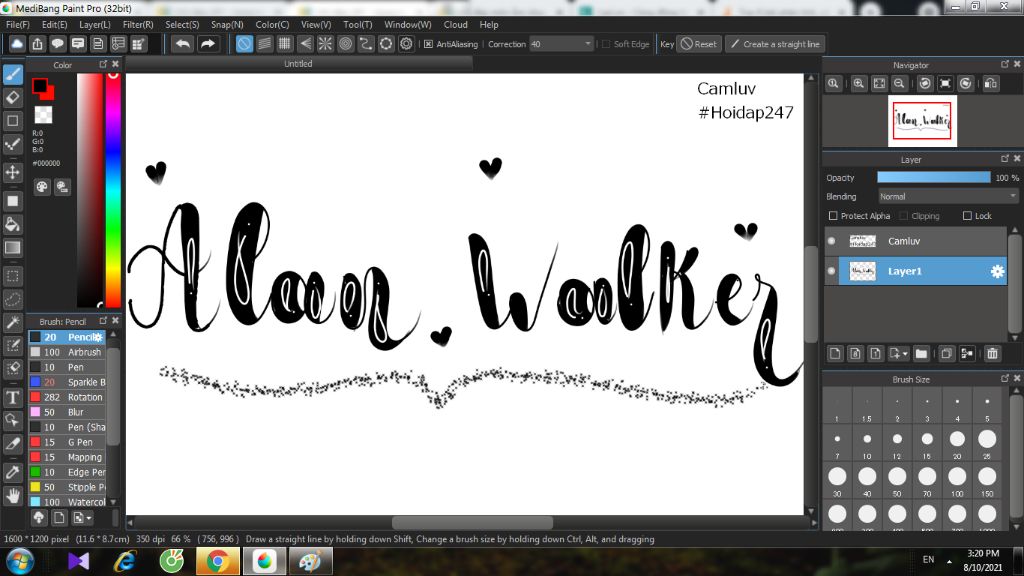Open the File menu
The image size is (1024, 576).
17,24
